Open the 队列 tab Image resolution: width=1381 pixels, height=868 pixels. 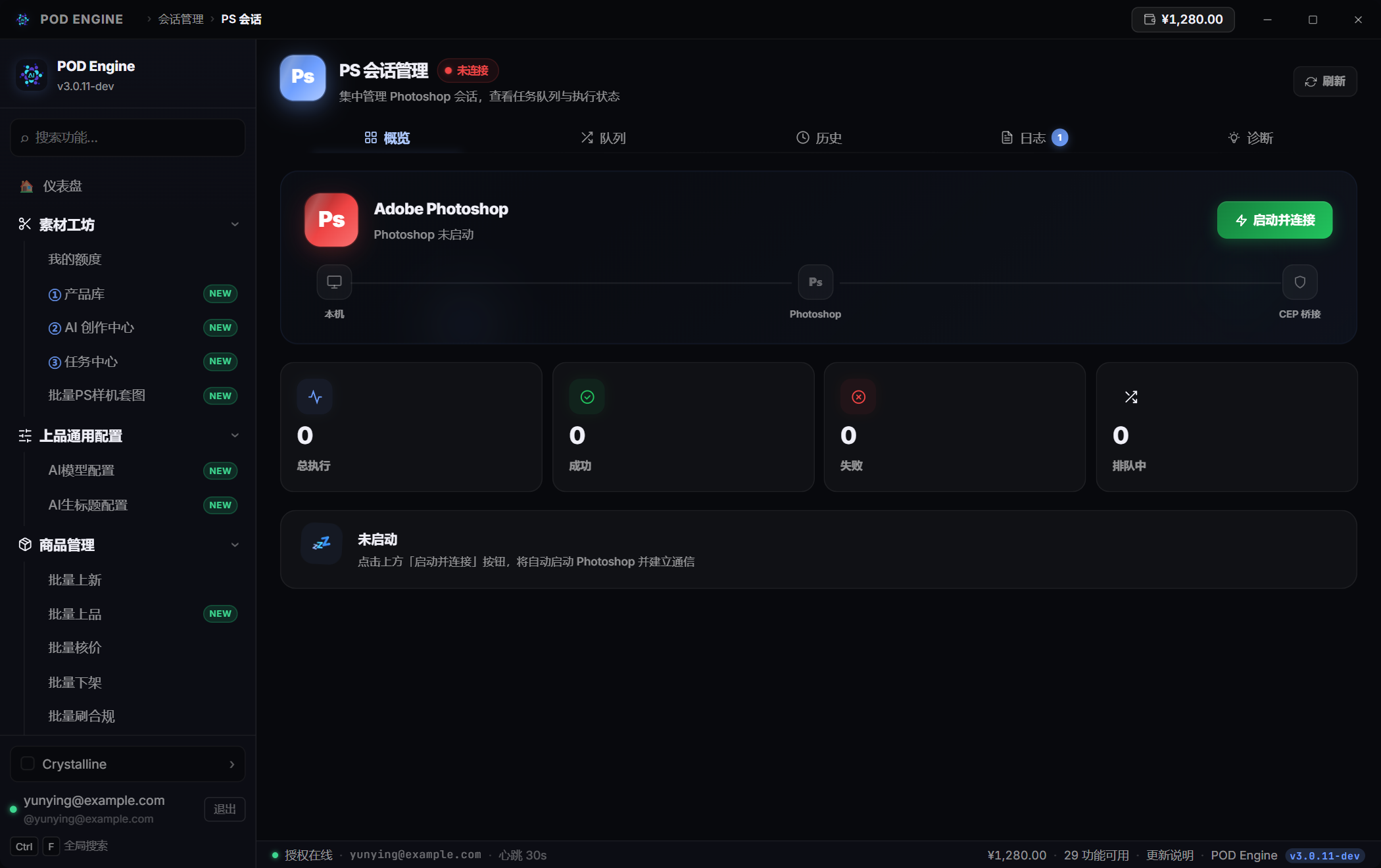click(x=603, y=138)
